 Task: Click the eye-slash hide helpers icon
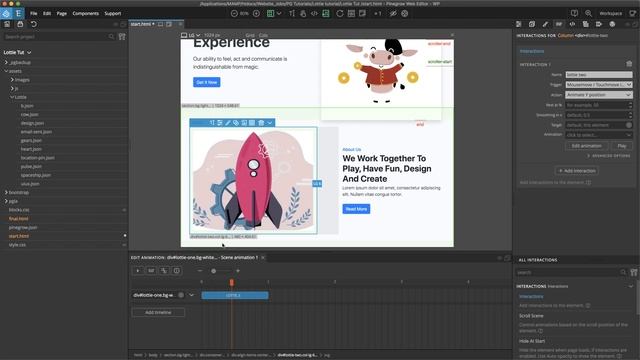point(393,13)
